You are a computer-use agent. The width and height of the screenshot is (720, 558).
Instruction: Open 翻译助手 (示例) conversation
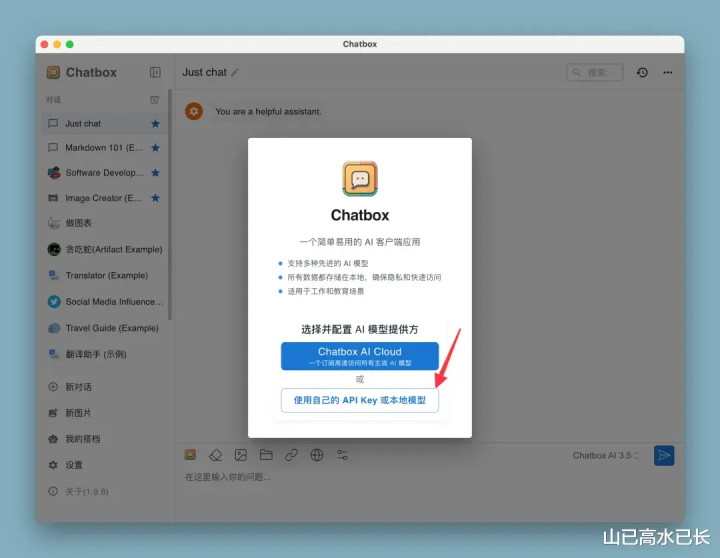(104, 354)
